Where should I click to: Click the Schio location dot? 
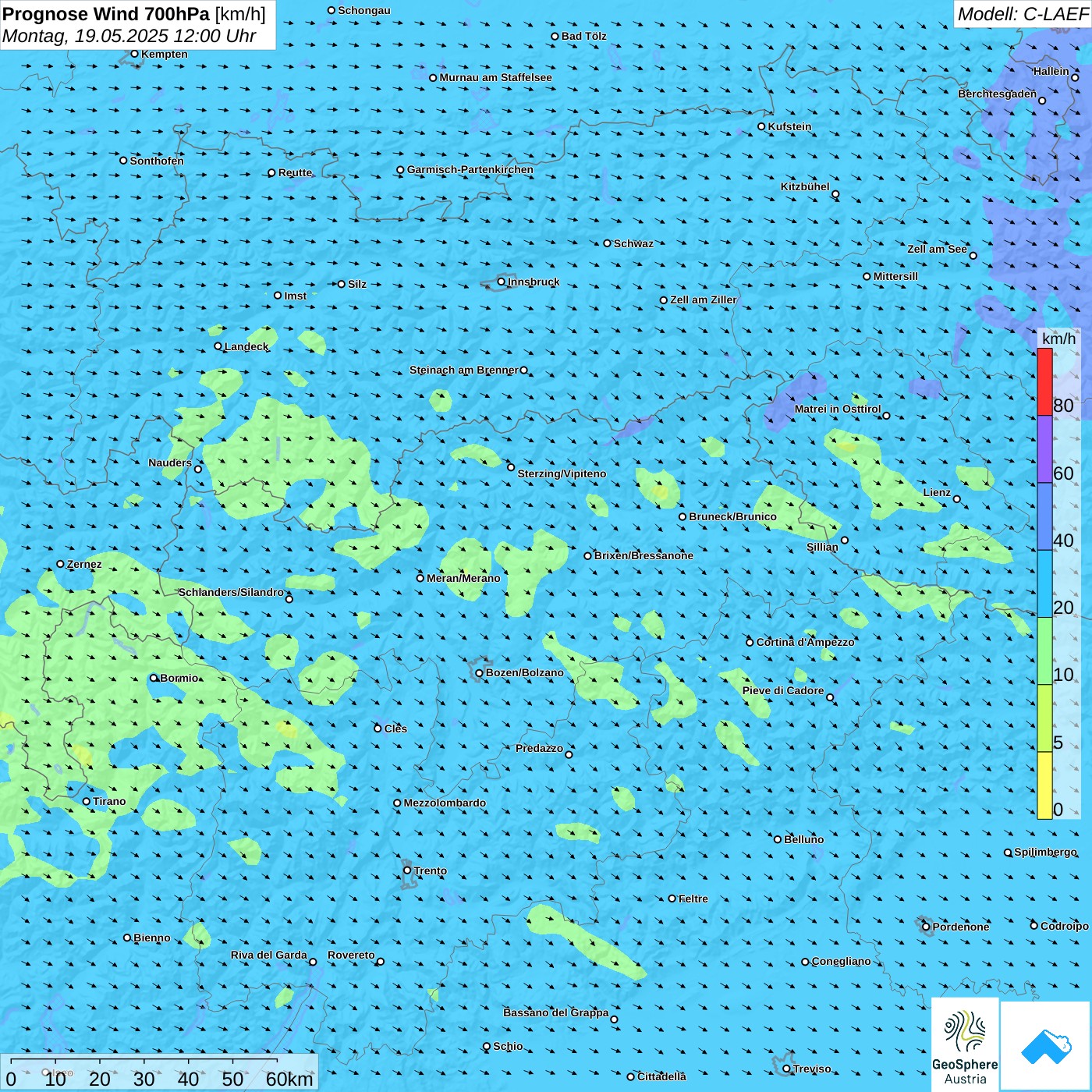coord(487,1047)
